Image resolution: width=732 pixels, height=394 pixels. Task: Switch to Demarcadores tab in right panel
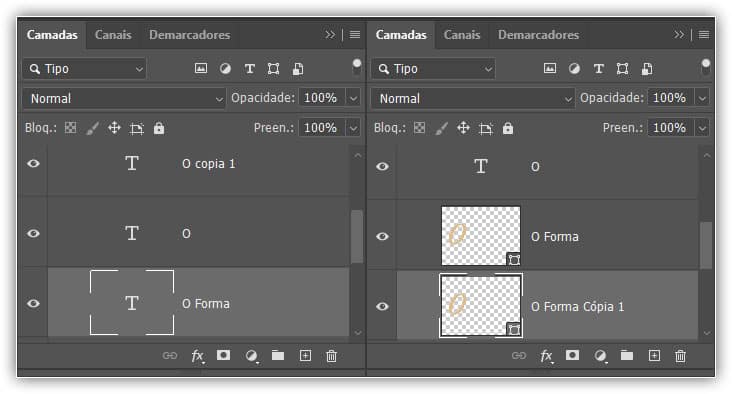(x=538, y=35)
